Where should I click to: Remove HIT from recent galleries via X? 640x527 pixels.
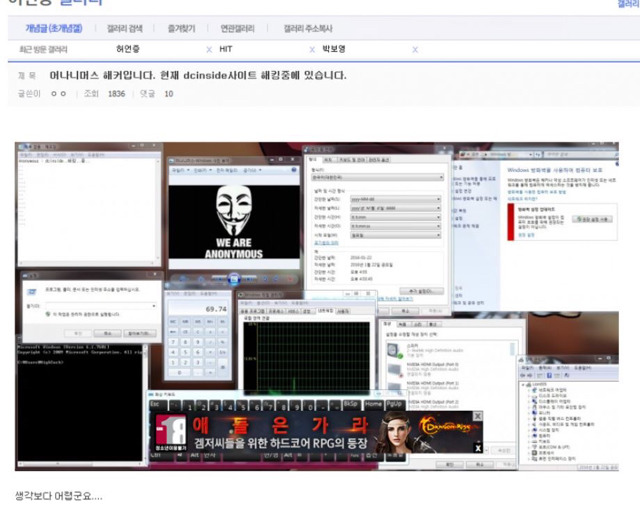coord(312,50)
